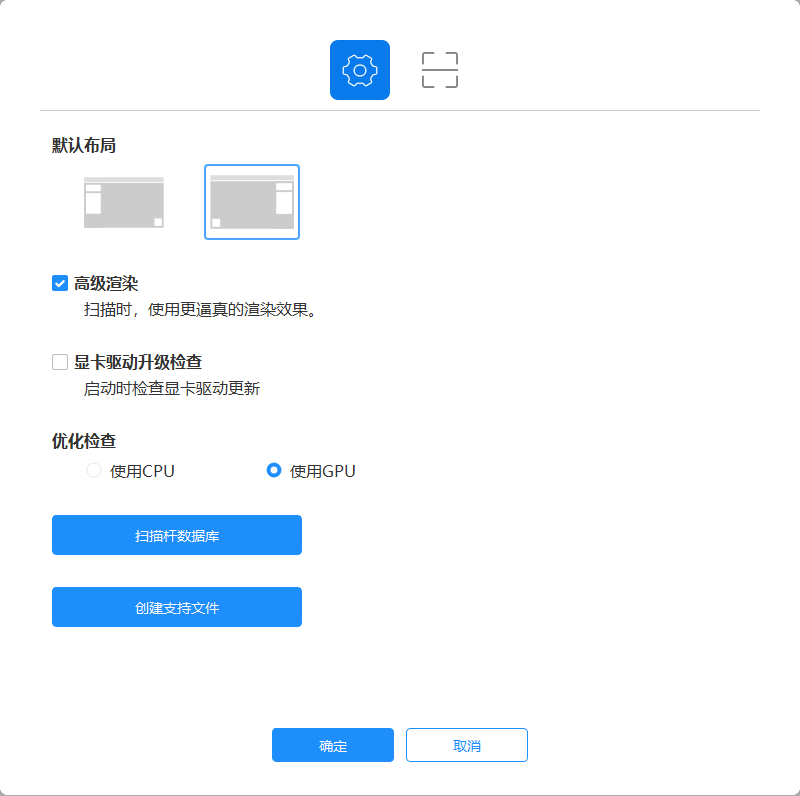
Task: Select the highlighted second layout thumbnail
Action: 251,201
